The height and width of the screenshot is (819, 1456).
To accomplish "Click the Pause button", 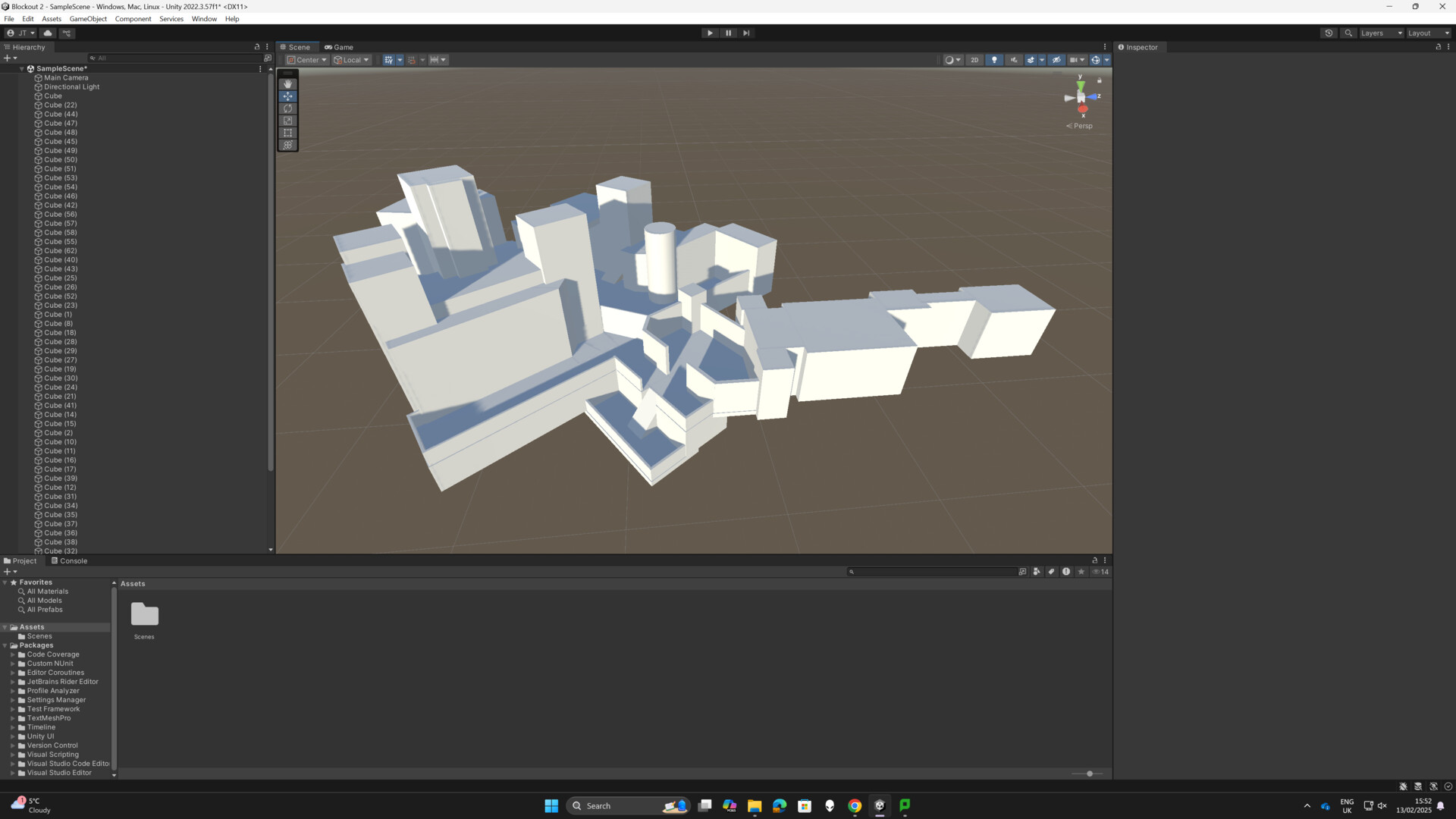I will tap(728, 33).
